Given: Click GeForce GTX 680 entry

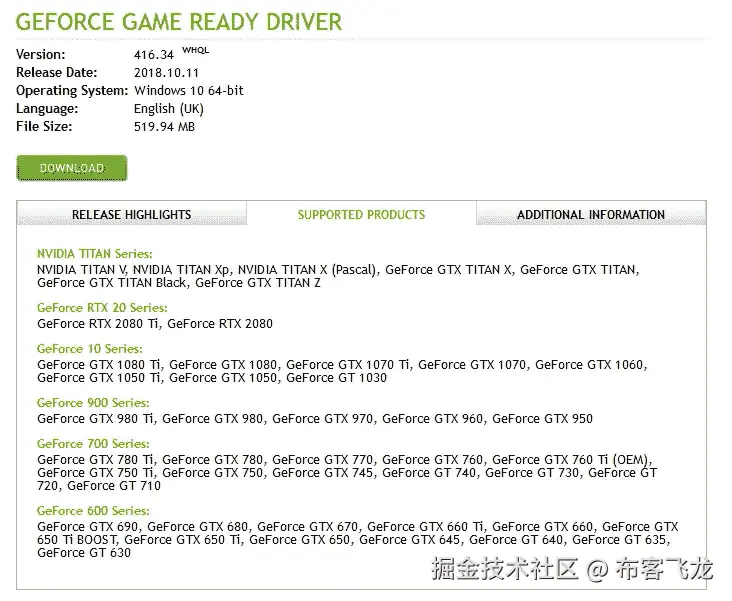Looking at the screenshot, I should point(197,527).
